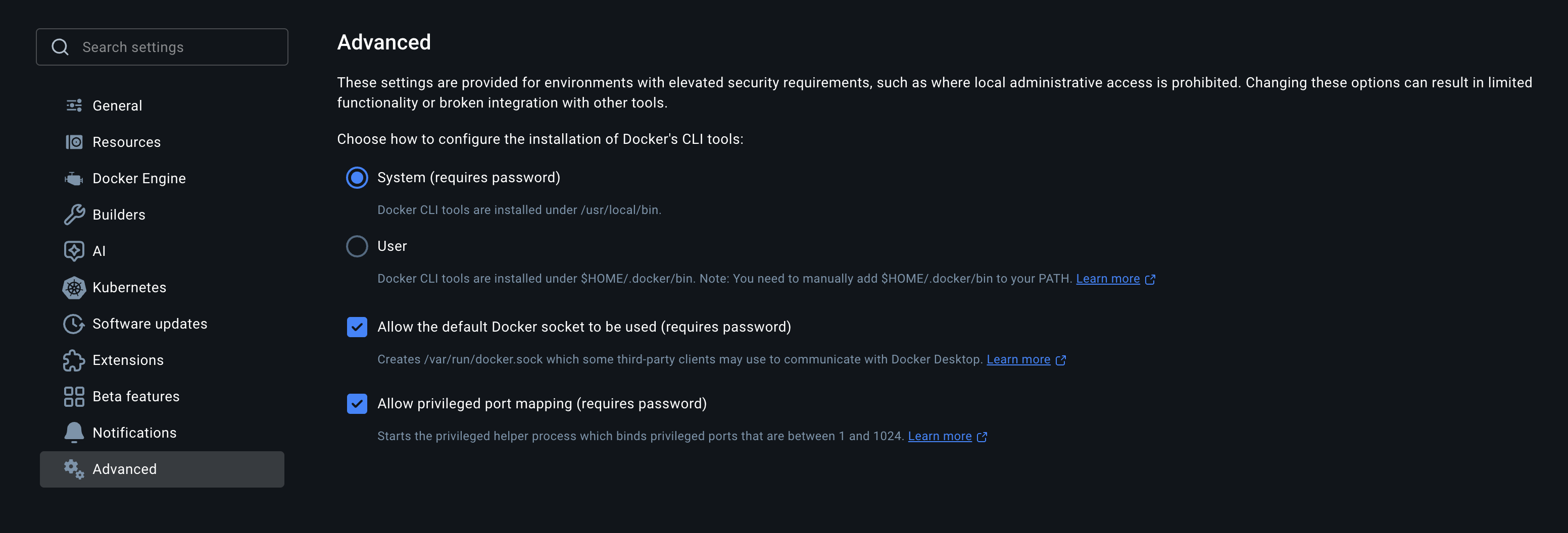Click the Beta features grid icon

click(x=74, y=396)
